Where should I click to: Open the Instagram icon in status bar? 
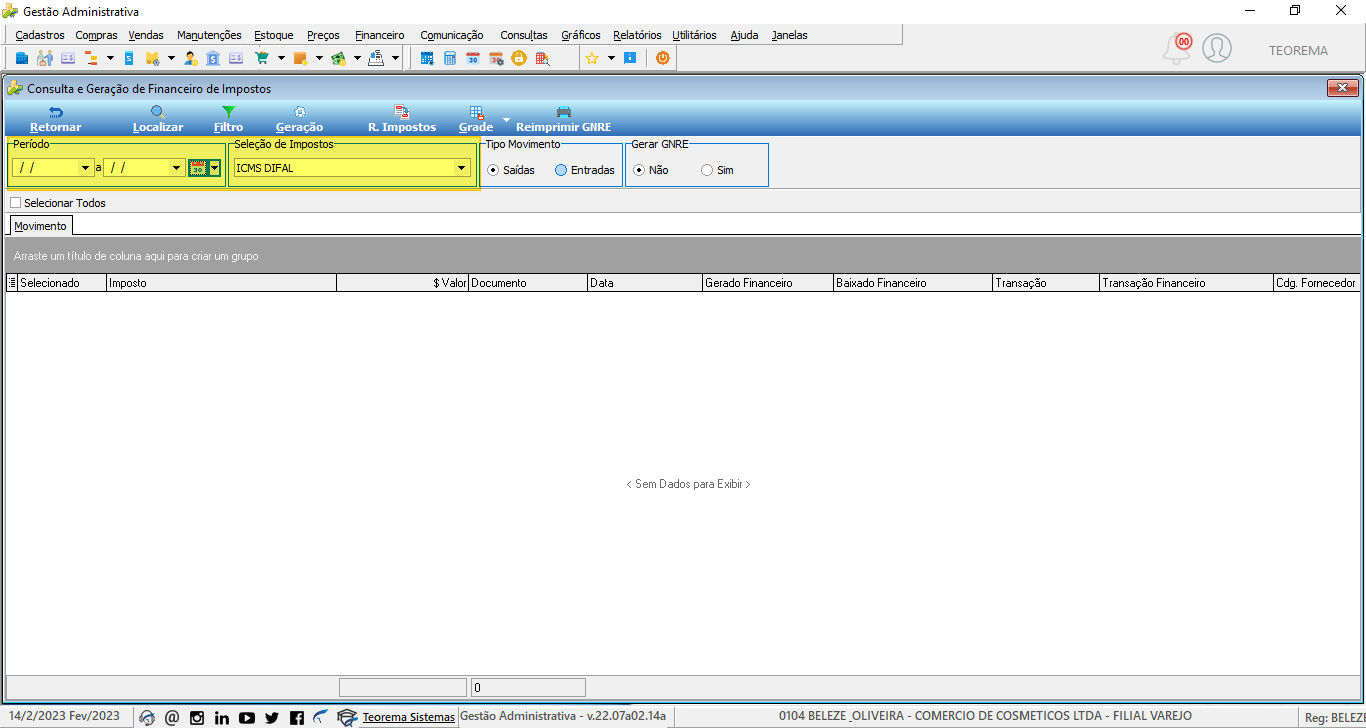pos(197,717)
